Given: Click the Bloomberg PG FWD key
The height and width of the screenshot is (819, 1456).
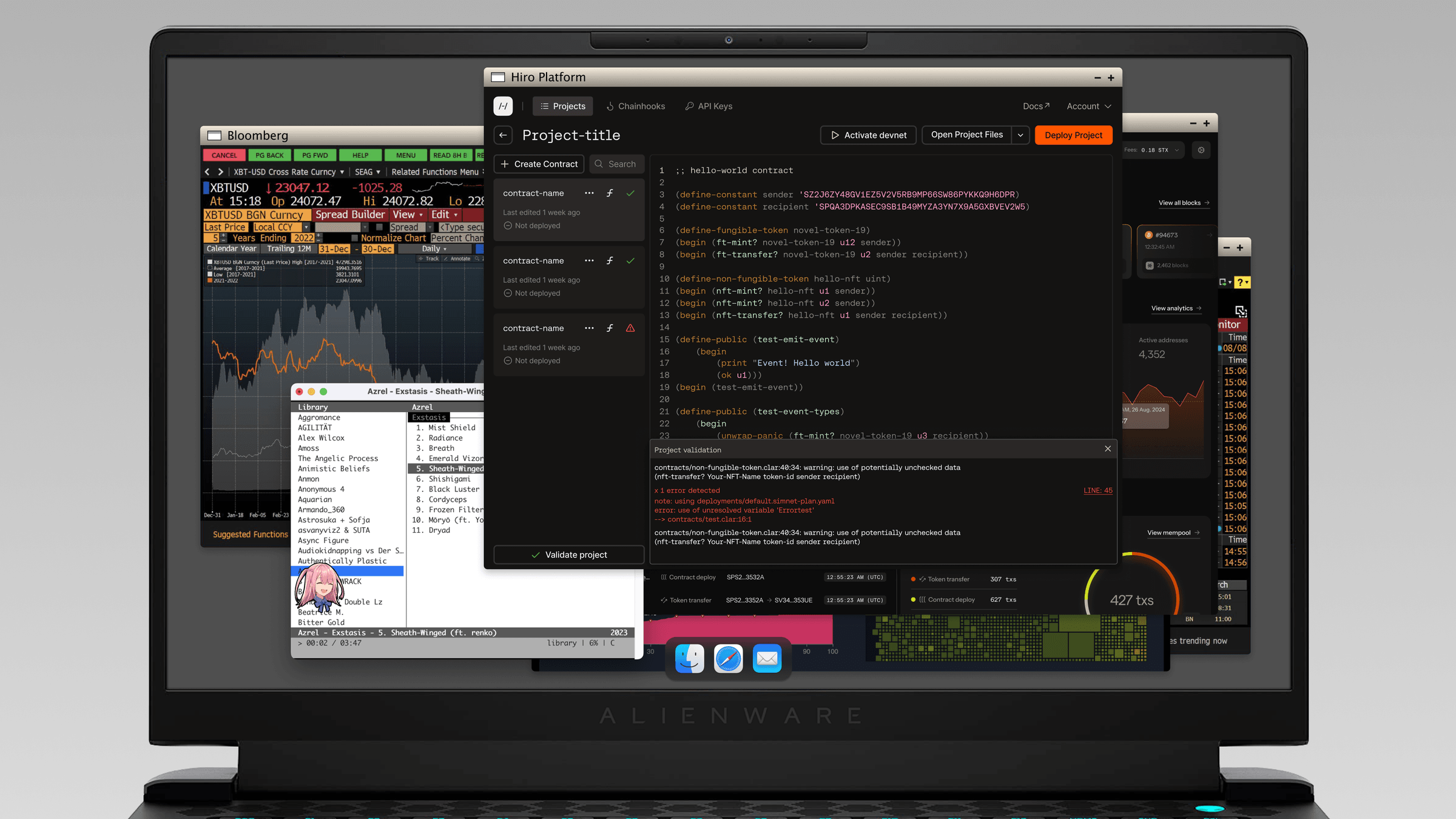Looking at the screenshot, I should pyautogui.click(x=315, y=155).
